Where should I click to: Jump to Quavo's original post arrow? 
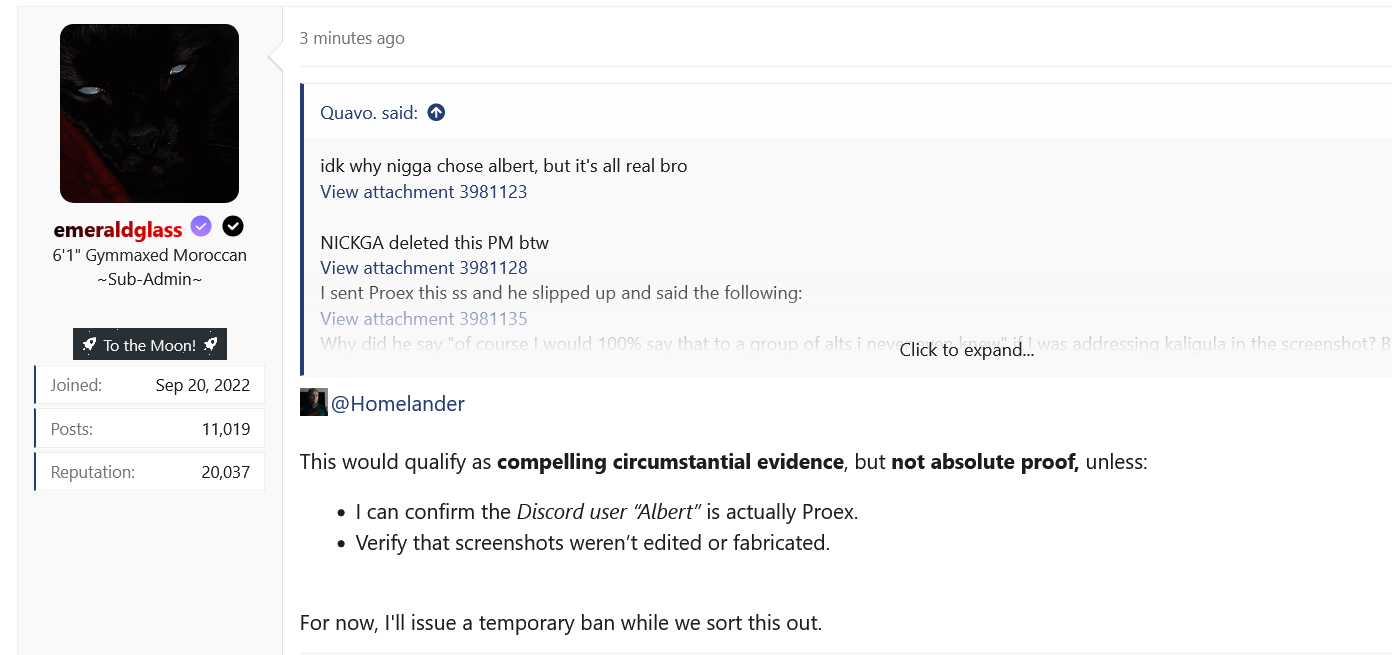click(x=436, y=113)
